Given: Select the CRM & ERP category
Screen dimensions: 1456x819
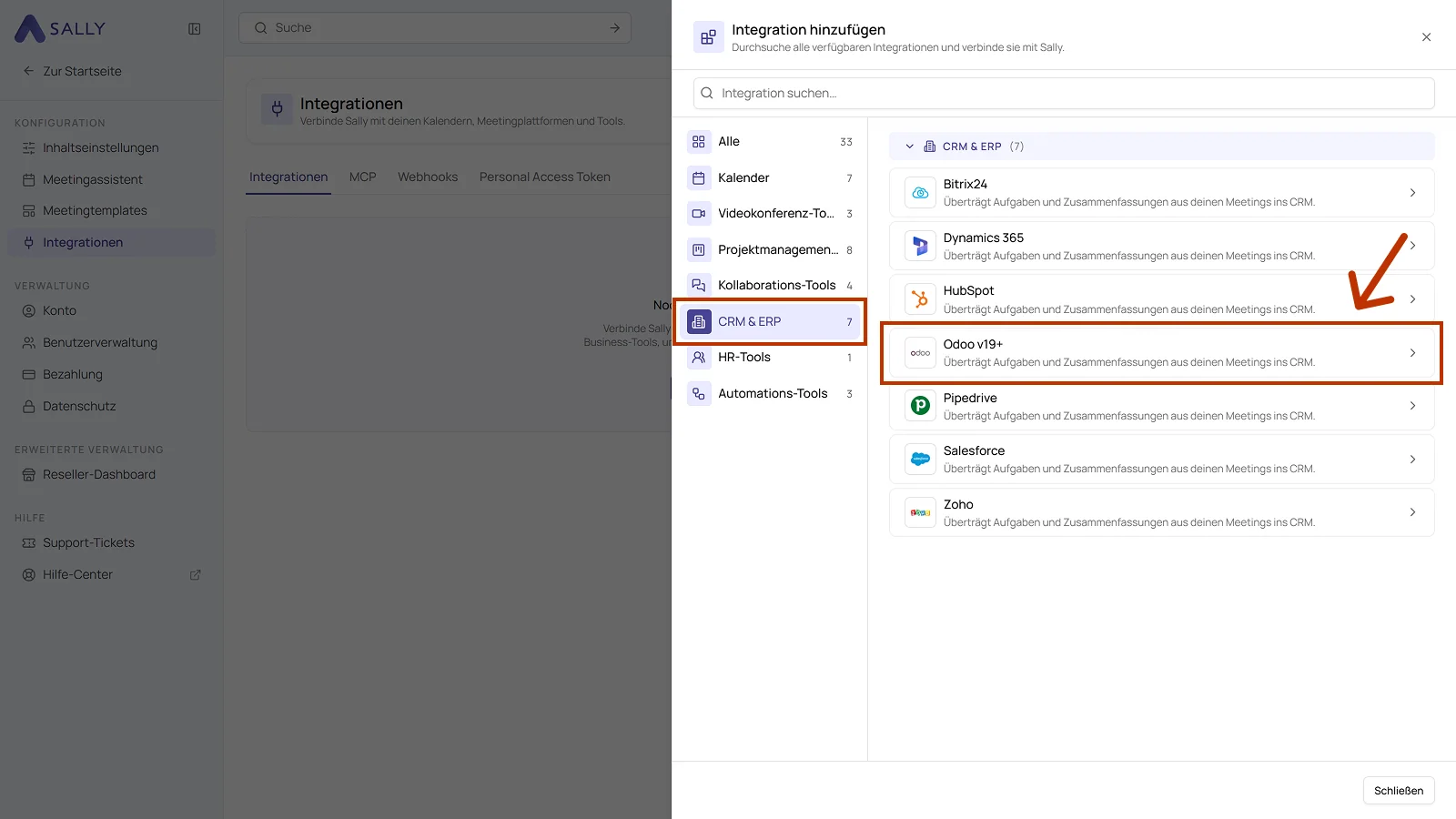Looking at the screenshot, I should [770, 322].
